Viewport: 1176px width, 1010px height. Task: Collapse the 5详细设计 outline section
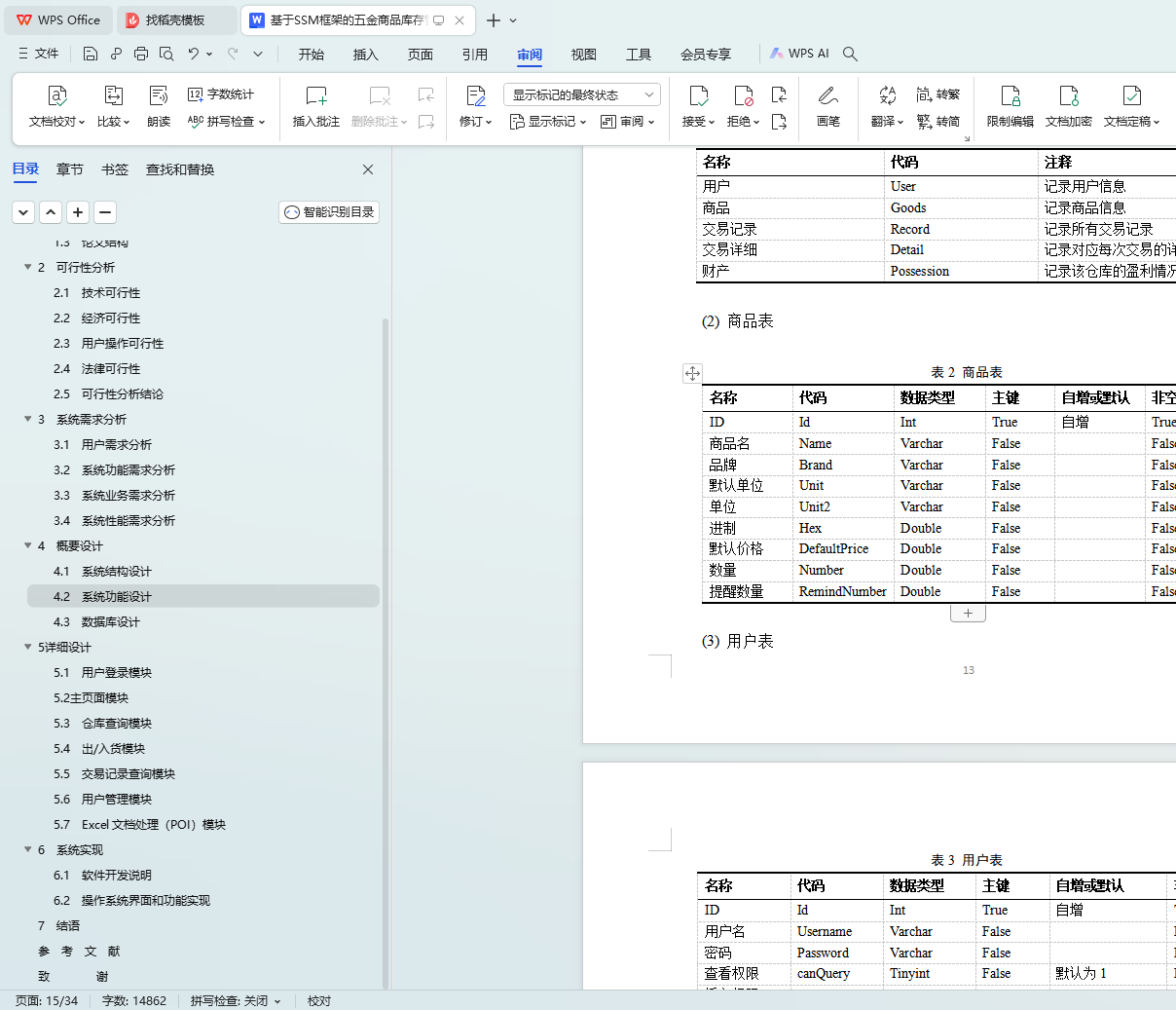[28, 647]
